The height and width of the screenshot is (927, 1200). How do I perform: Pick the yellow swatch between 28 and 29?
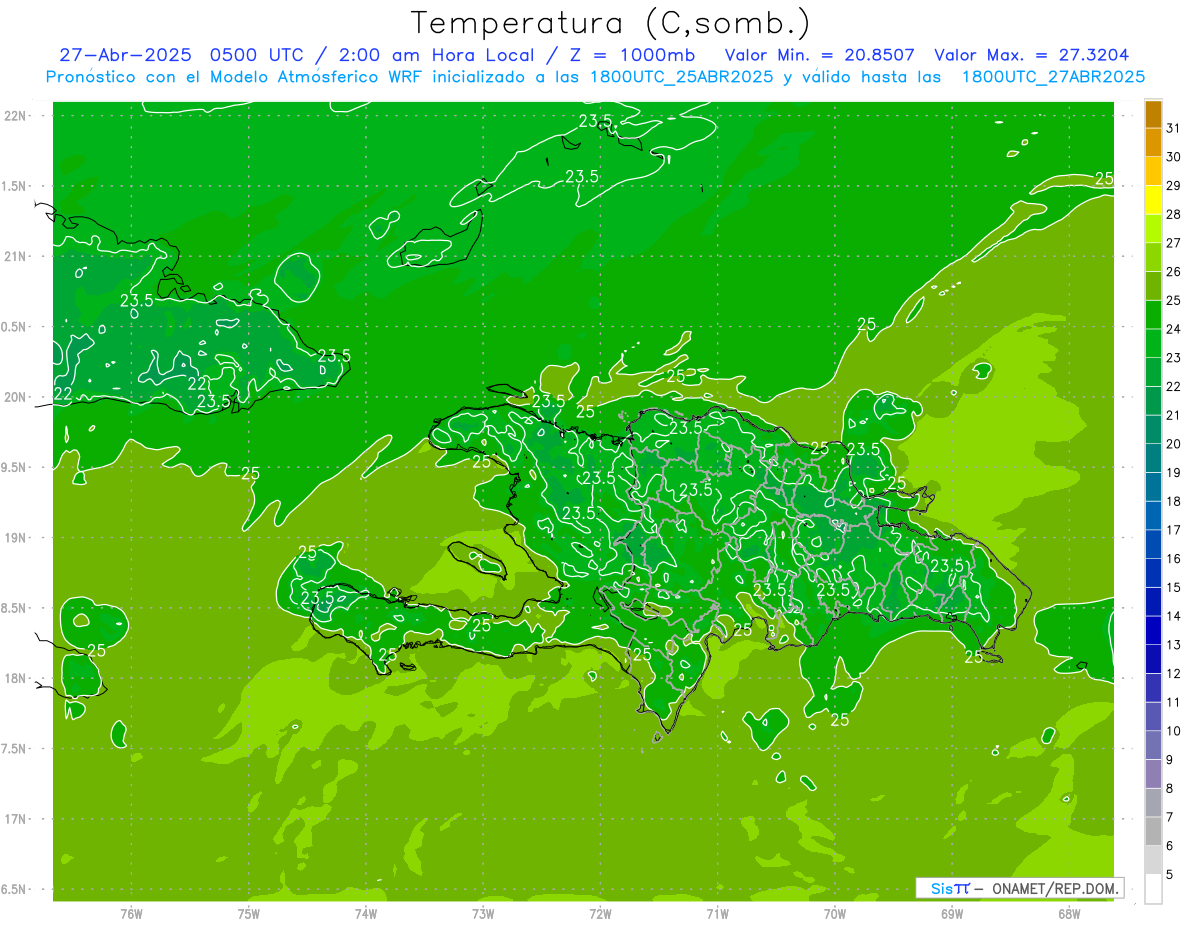coord(1153,200)
